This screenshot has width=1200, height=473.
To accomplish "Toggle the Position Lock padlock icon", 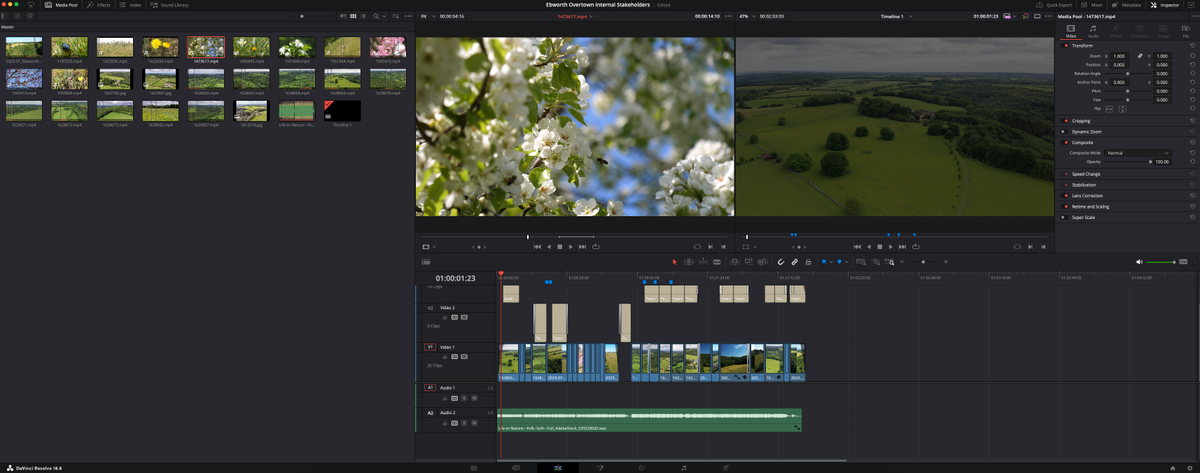I will (x=808, y=261).
